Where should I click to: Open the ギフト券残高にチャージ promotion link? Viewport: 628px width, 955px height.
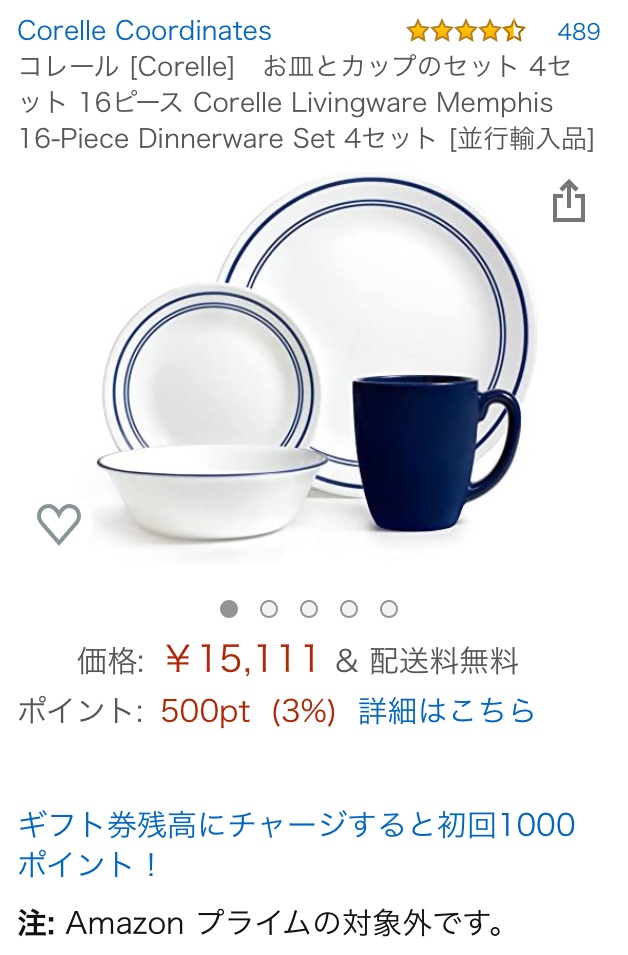[x=297, y=844]
